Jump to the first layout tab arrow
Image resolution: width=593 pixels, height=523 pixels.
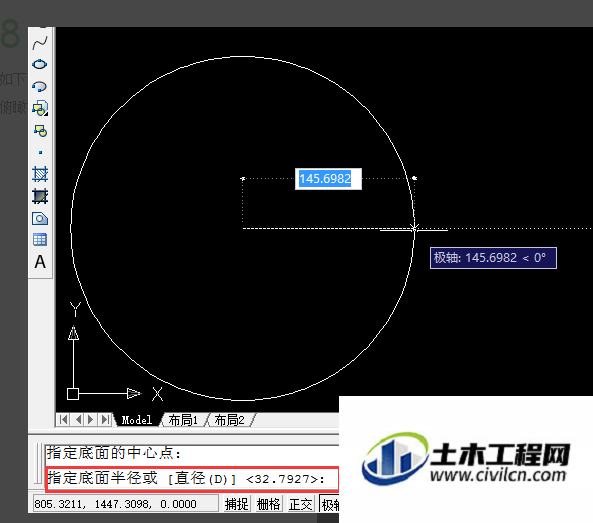click(64, 420)
